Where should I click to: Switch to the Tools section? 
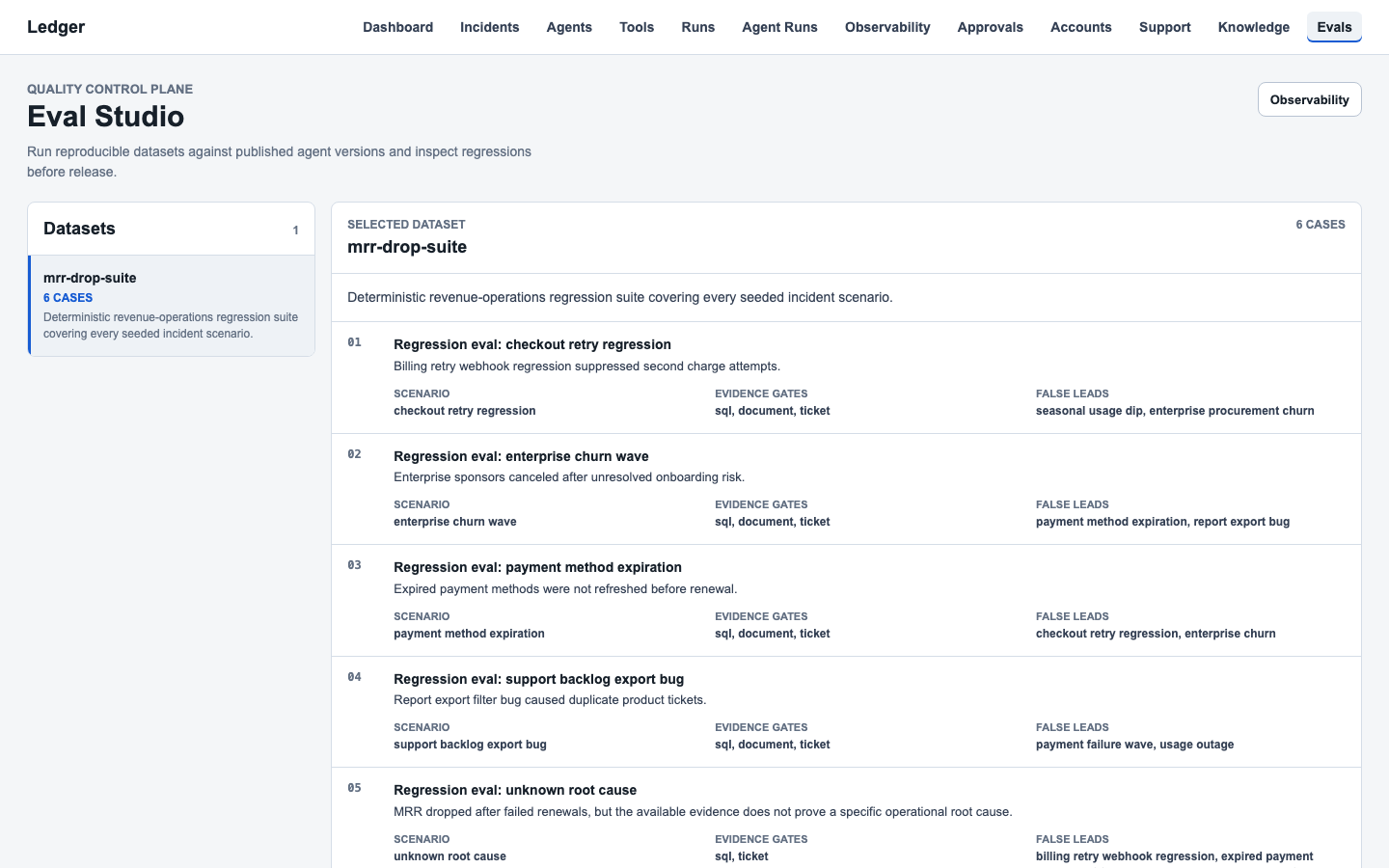[637, 27]
